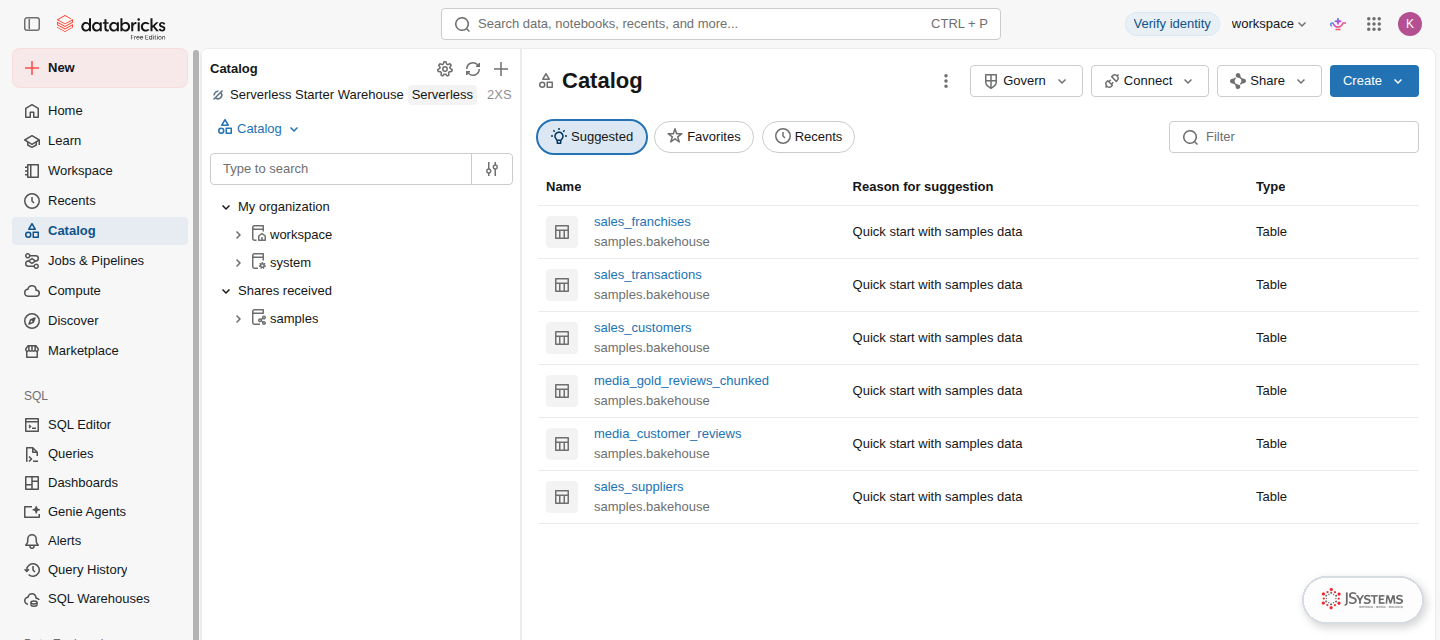Refresh the catalog tree
1440x640 pixels.
(473, 69)
